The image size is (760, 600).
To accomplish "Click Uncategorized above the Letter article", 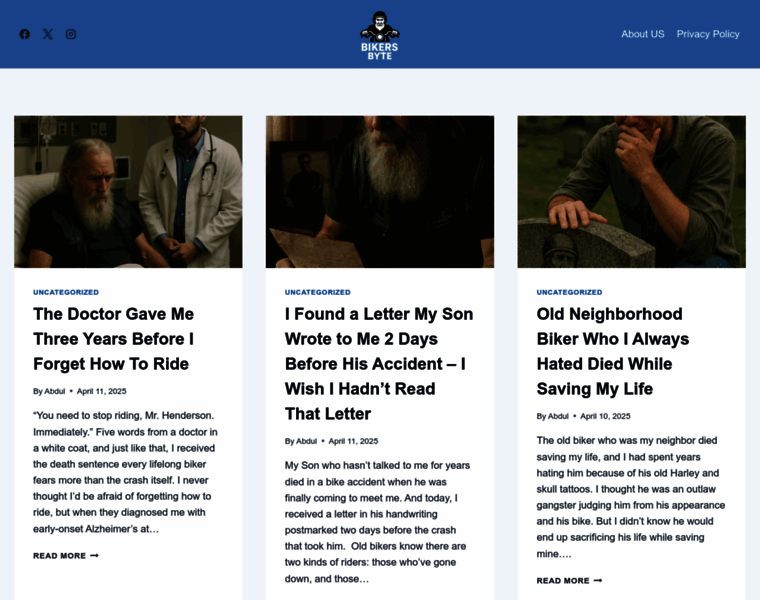I will (317, 292).
